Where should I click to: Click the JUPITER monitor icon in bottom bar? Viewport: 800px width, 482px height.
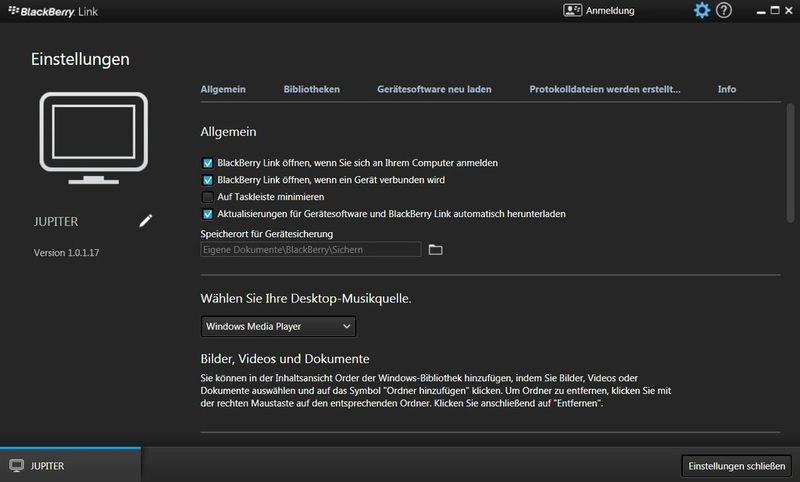(x=16, y=465)
